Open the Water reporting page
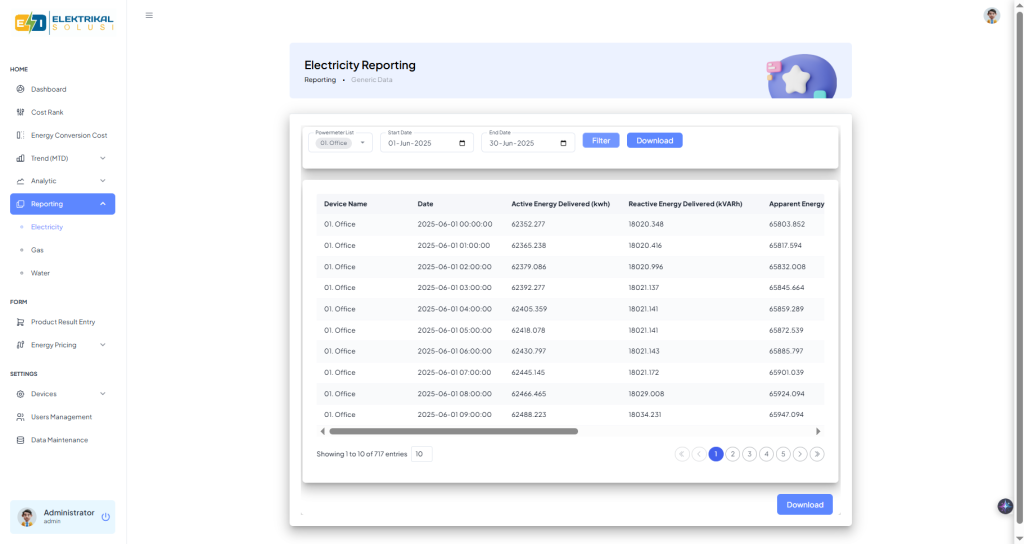Viewport: 1024px width, 544px height. 40,273
